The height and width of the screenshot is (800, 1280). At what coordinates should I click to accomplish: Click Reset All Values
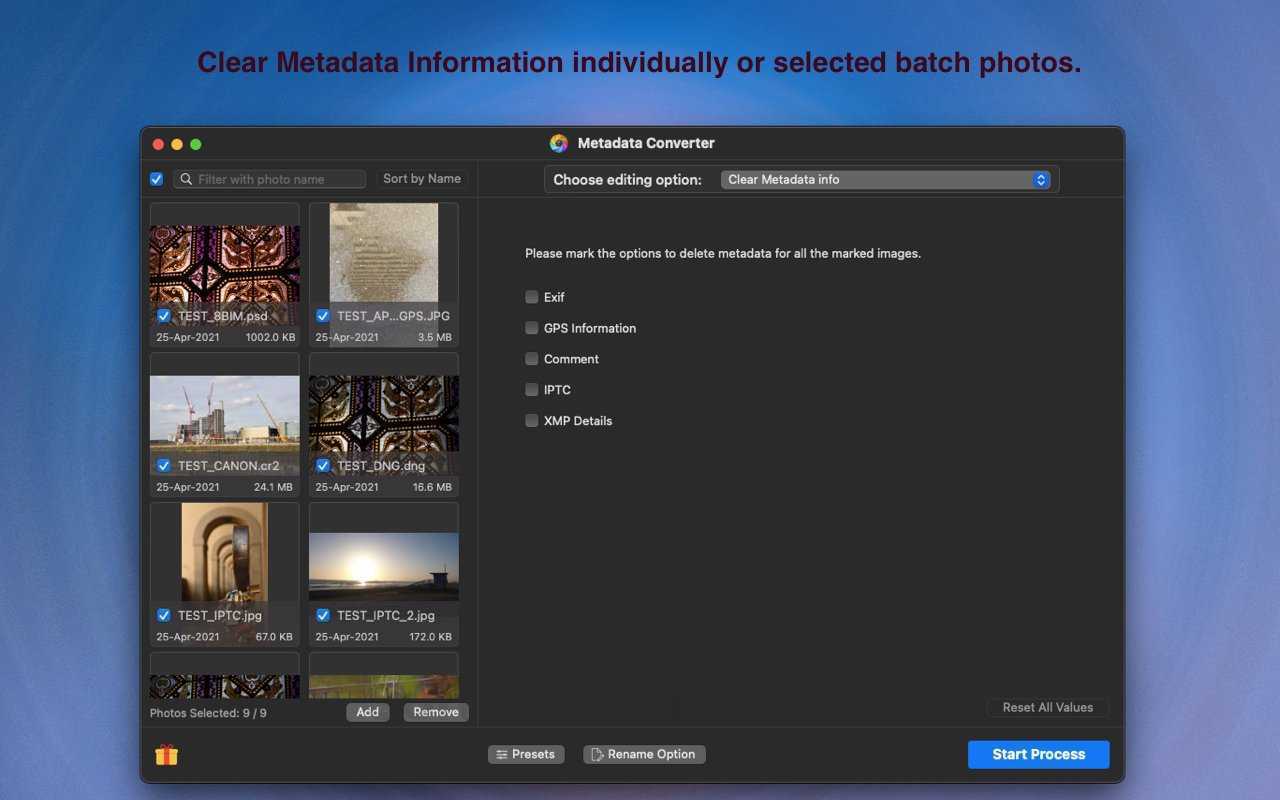[1047, 707]
